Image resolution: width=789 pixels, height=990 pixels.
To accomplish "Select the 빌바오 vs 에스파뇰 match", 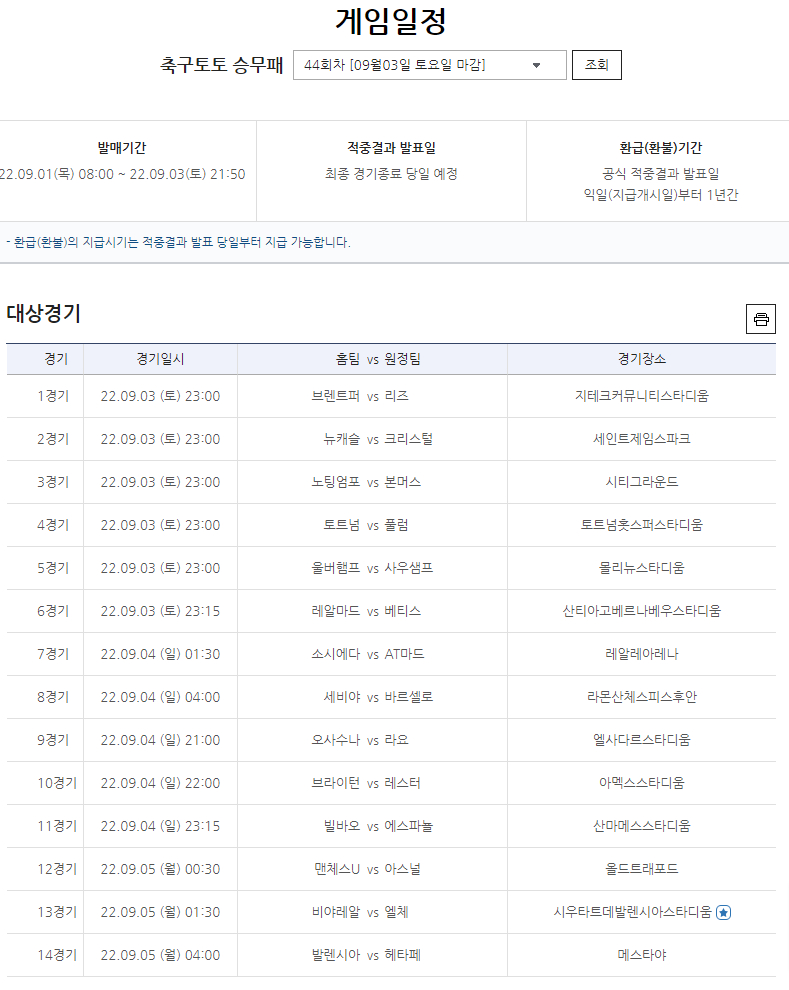I will [378, 826].
